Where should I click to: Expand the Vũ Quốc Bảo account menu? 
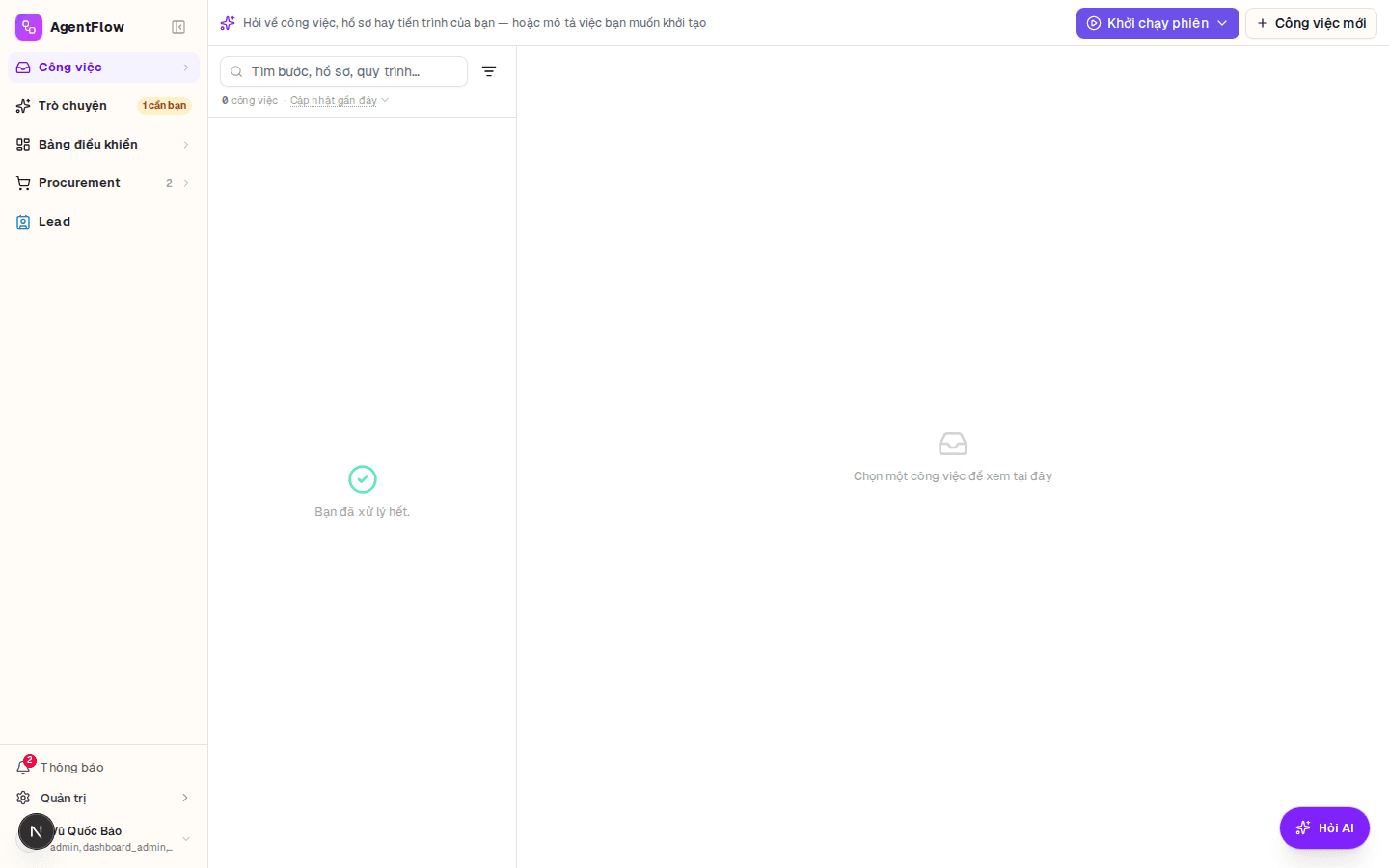pos(186,839)
